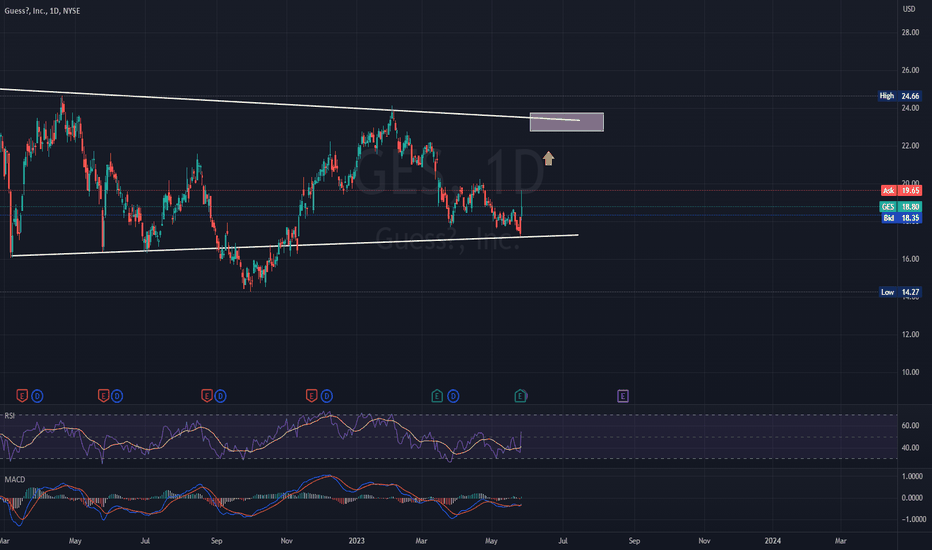932x550 pixels.
Task: Open green earnings marker under the latest candle
Action: pyautogui.click(x=520, y=396)
